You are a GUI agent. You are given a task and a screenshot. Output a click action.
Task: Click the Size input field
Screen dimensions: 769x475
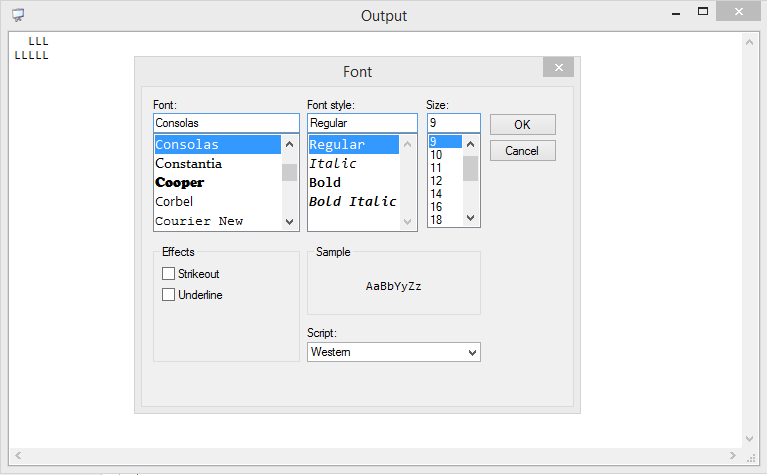453,123
